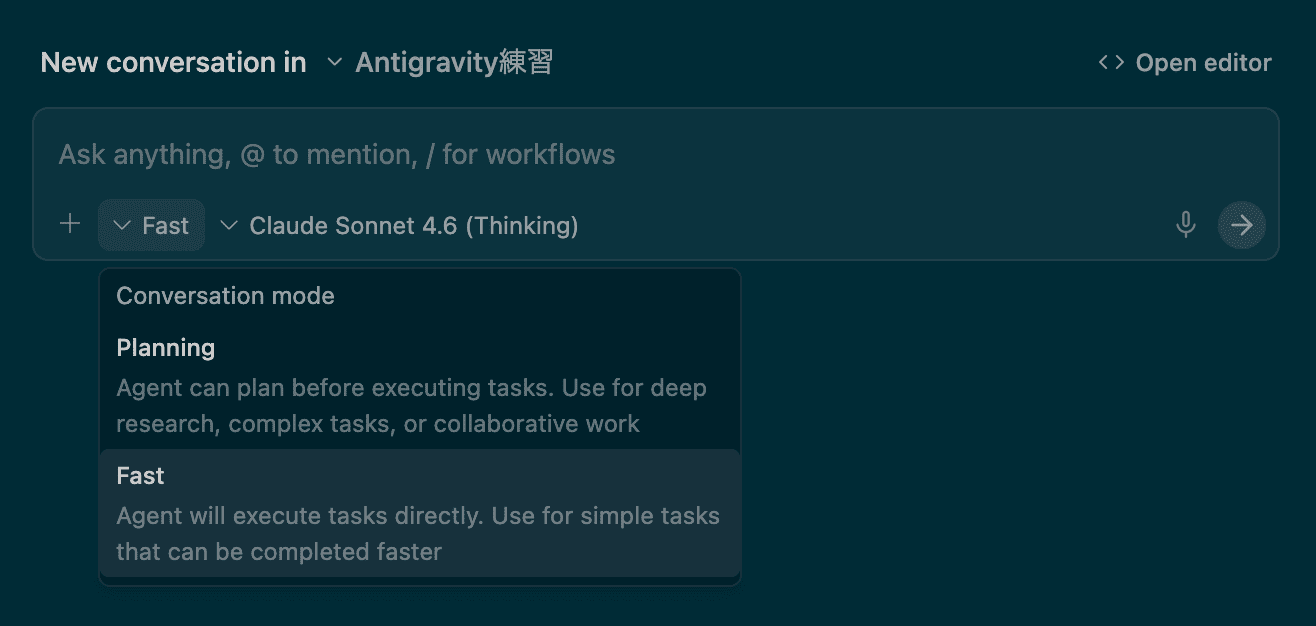Click the New conversation in heading
Image resolution: width=1316 pixels, height=626 pixels.
[x=173, y=63]
